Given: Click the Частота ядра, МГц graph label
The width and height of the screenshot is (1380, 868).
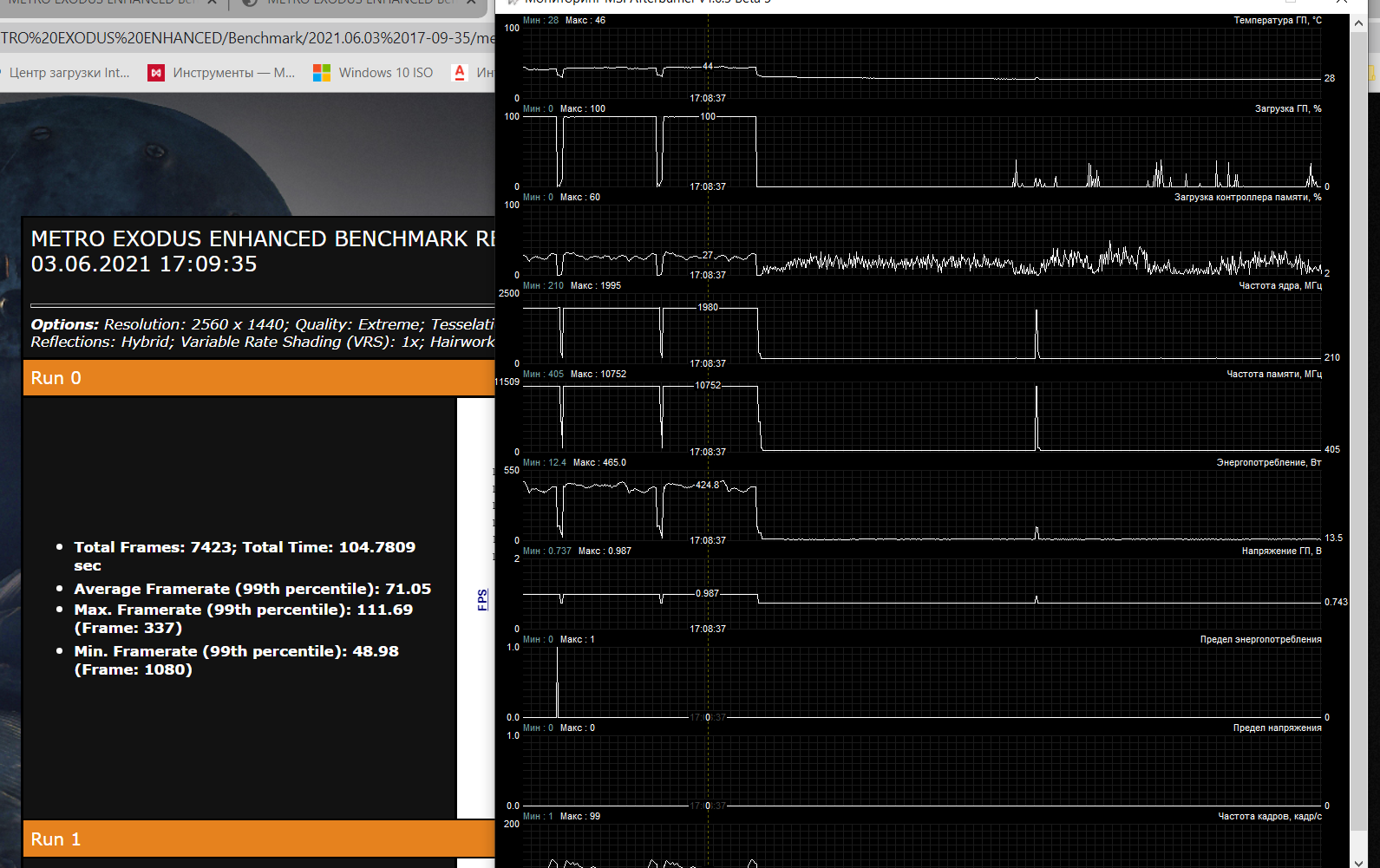Looking at the screenshot, I should pos(1280,285).
